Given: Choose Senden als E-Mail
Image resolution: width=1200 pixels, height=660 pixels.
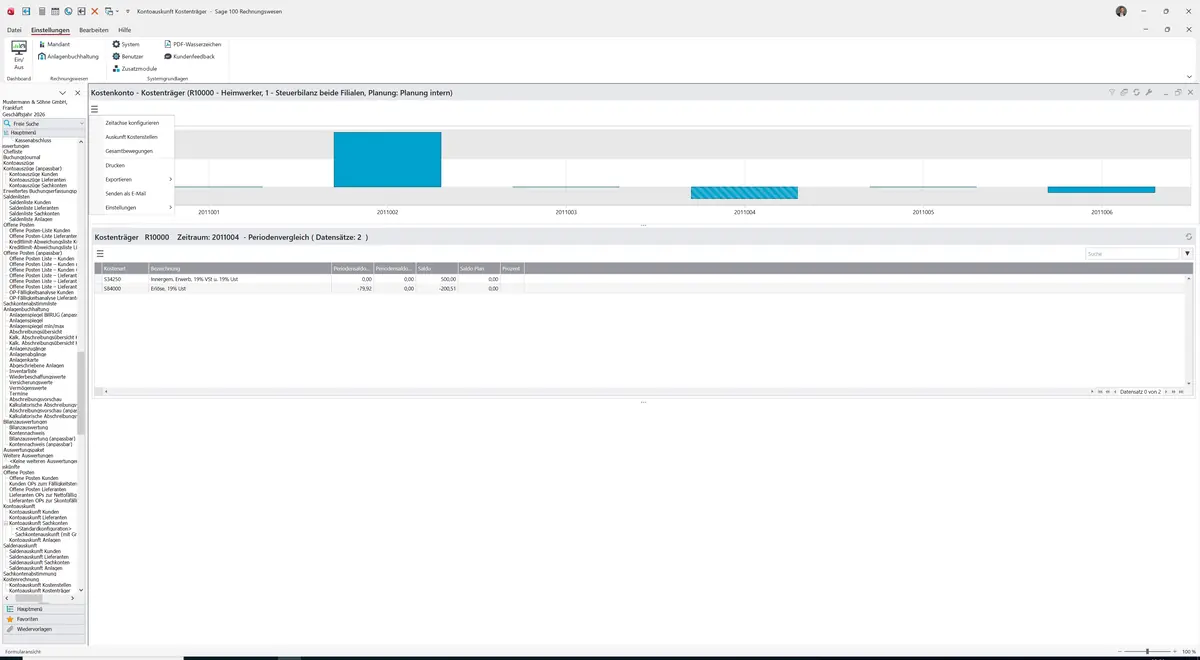Looking at the screenshot, I should pos(132,193).
